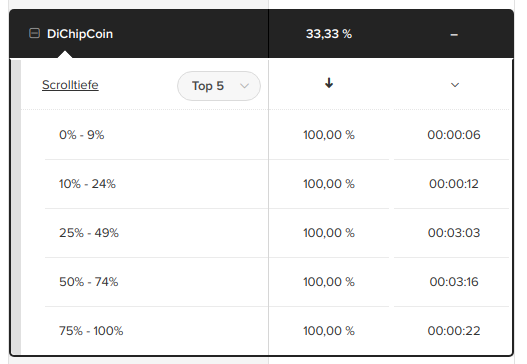This screenshot has height=364, width=527.
Task: Select the 25% - 49% row
Action: coord(277,233)
